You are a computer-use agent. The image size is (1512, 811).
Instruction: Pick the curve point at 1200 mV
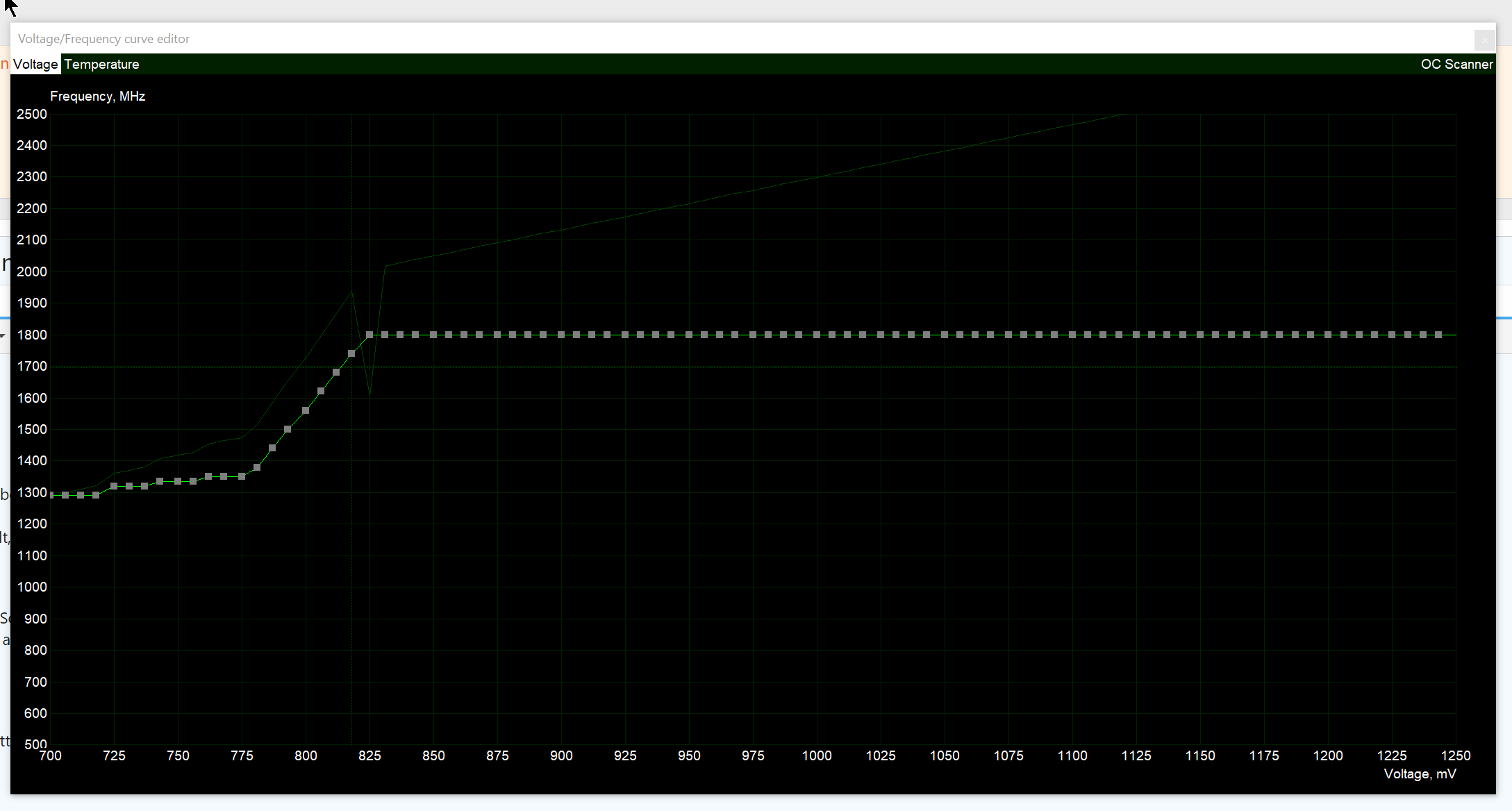(1328, 335)
